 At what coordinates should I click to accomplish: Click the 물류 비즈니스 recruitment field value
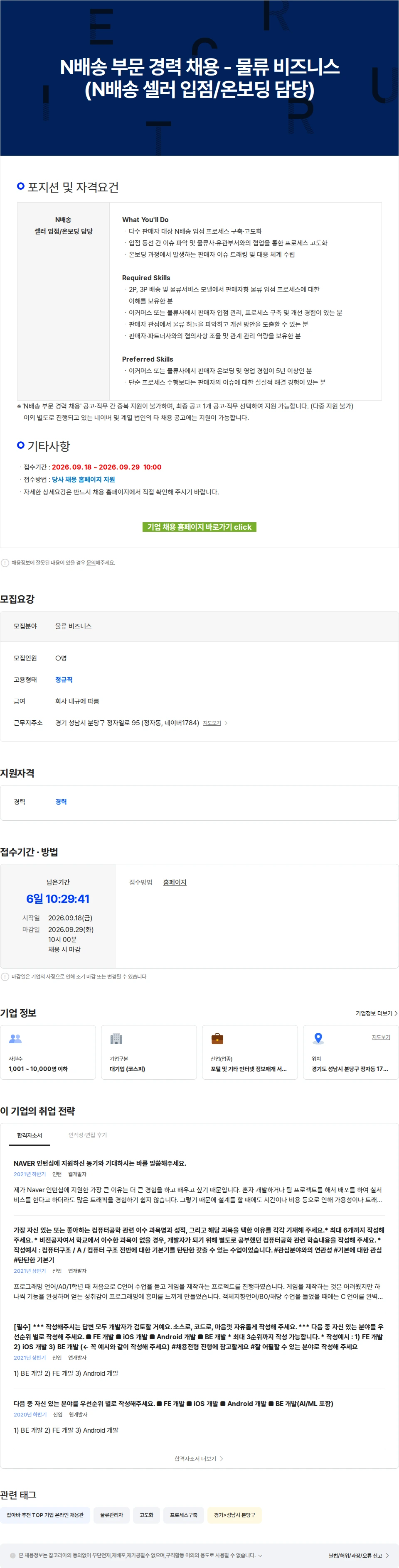pyautogui.click(x=74, y=626)
